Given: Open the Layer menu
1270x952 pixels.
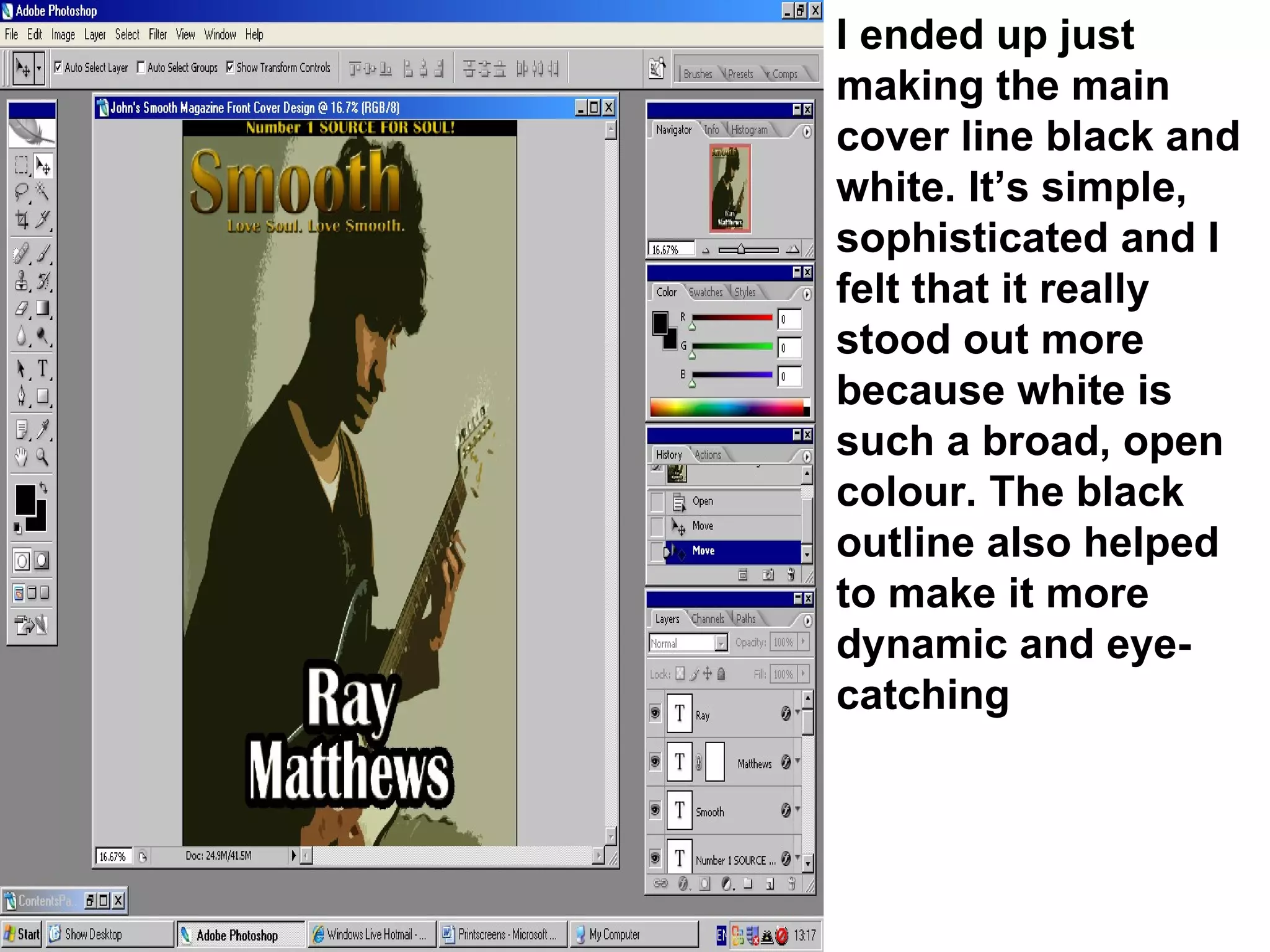Looking at the screenshot, I should click(95, 35).
